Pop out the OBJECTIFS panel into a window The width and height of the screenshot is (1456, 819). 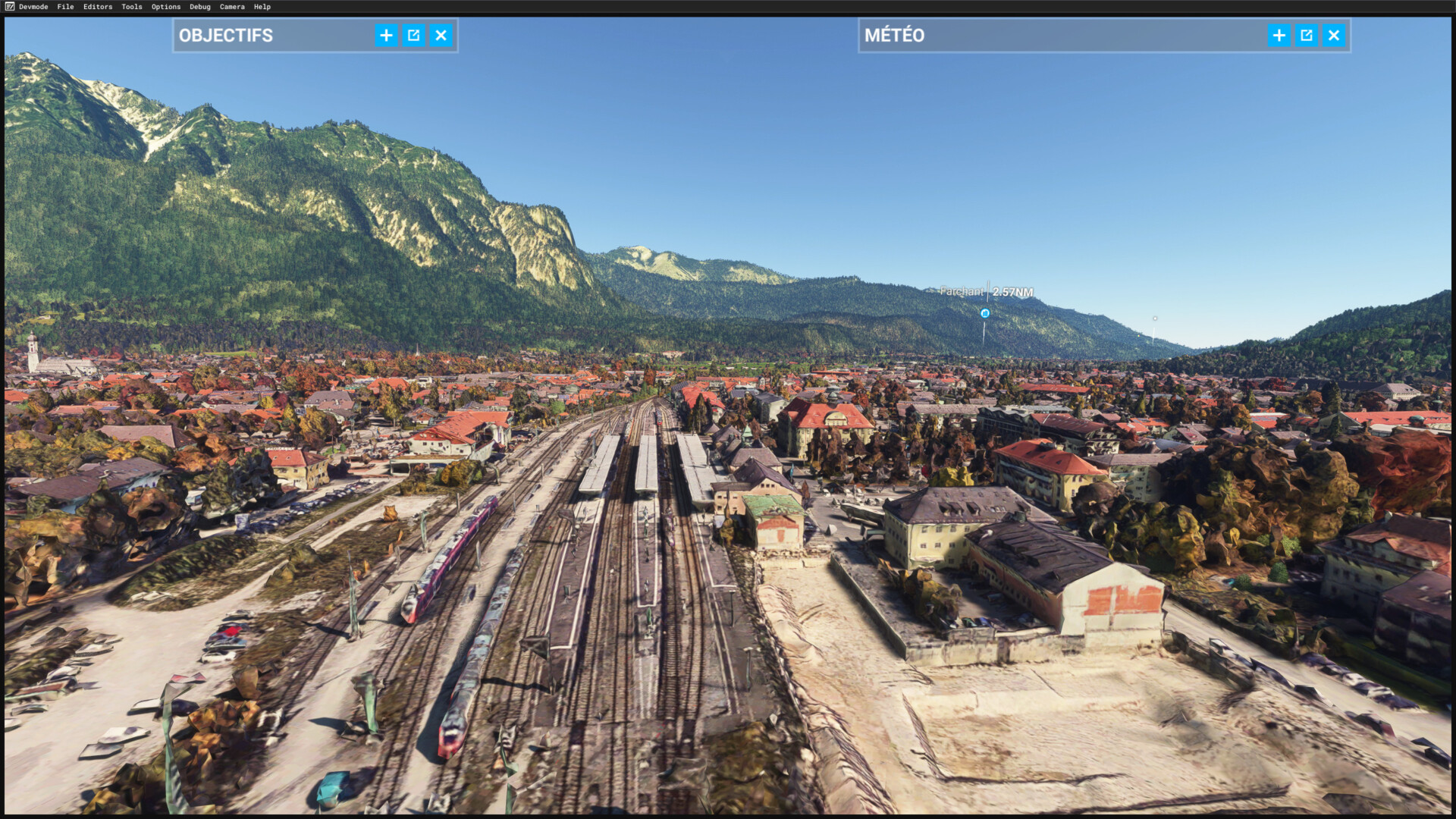tap(413, 36)
